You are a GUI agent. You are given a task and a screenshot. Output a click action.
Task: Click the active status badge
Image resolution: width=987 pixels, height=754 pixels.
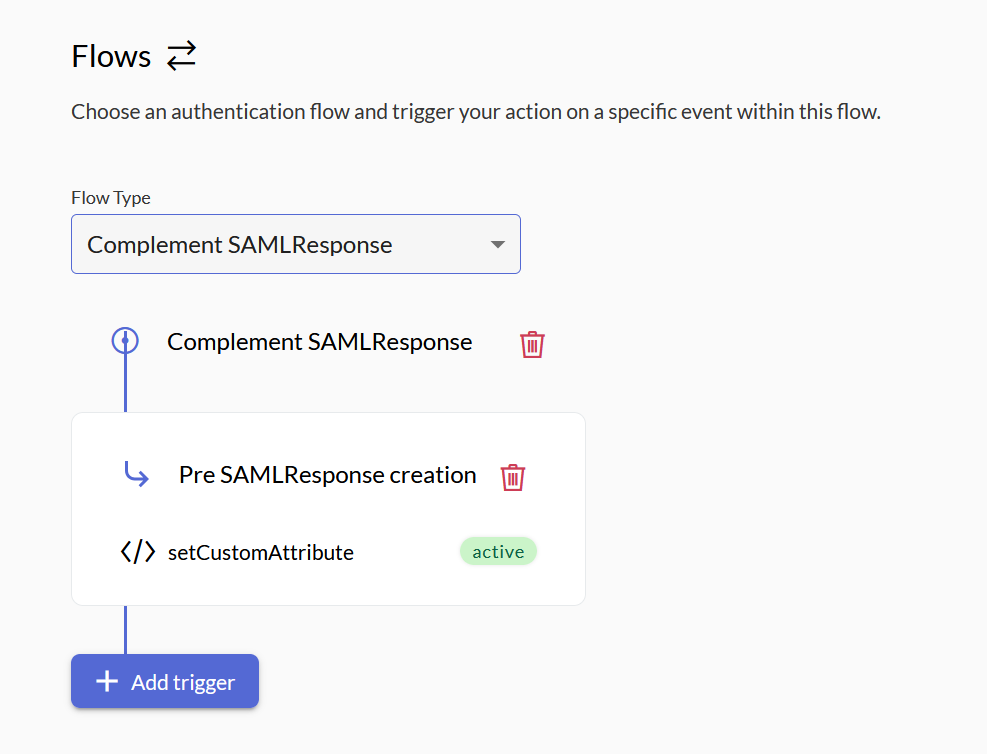[498, 552]
